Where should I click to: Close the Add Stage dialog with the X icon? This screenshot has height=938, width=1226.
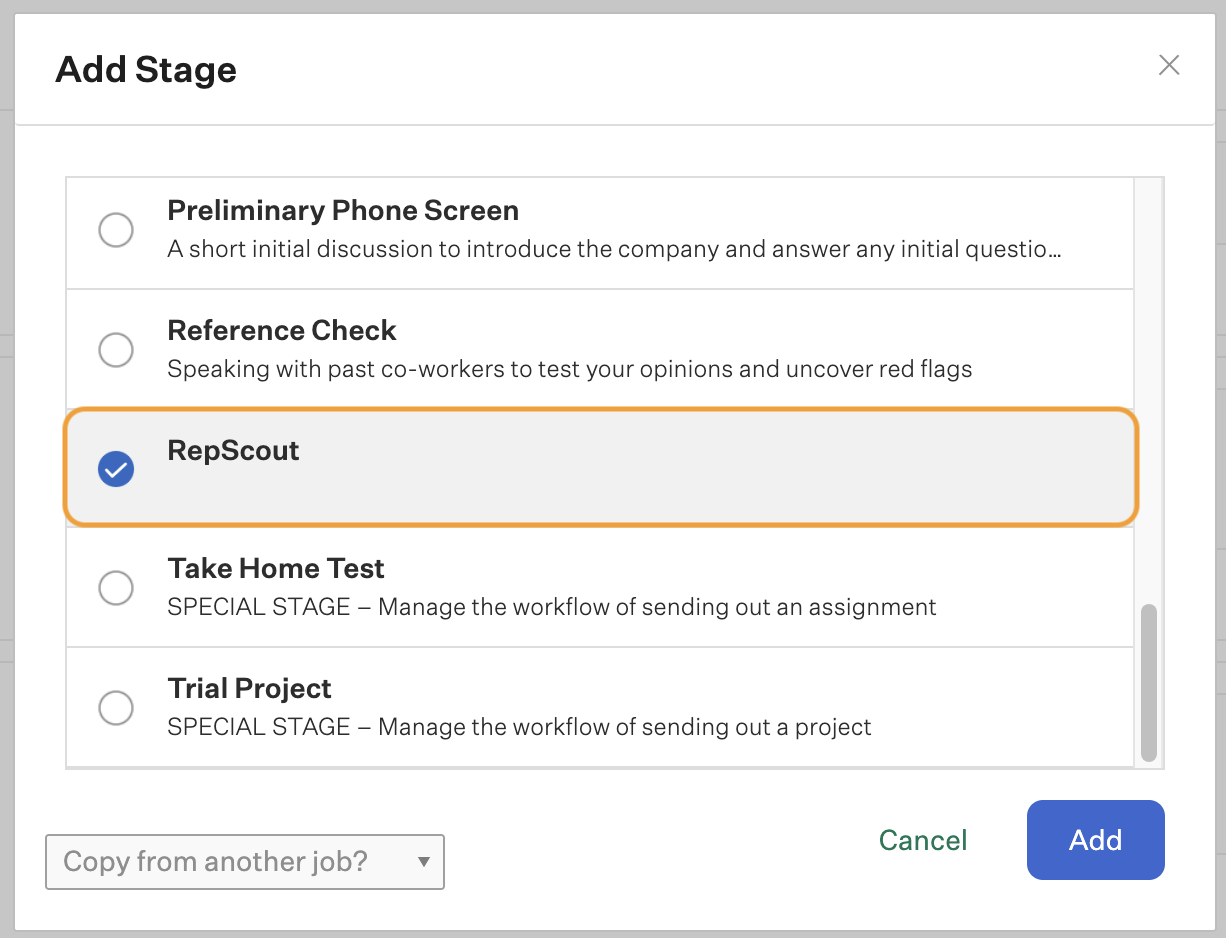pyautogui.click(x=1169, y=66)
